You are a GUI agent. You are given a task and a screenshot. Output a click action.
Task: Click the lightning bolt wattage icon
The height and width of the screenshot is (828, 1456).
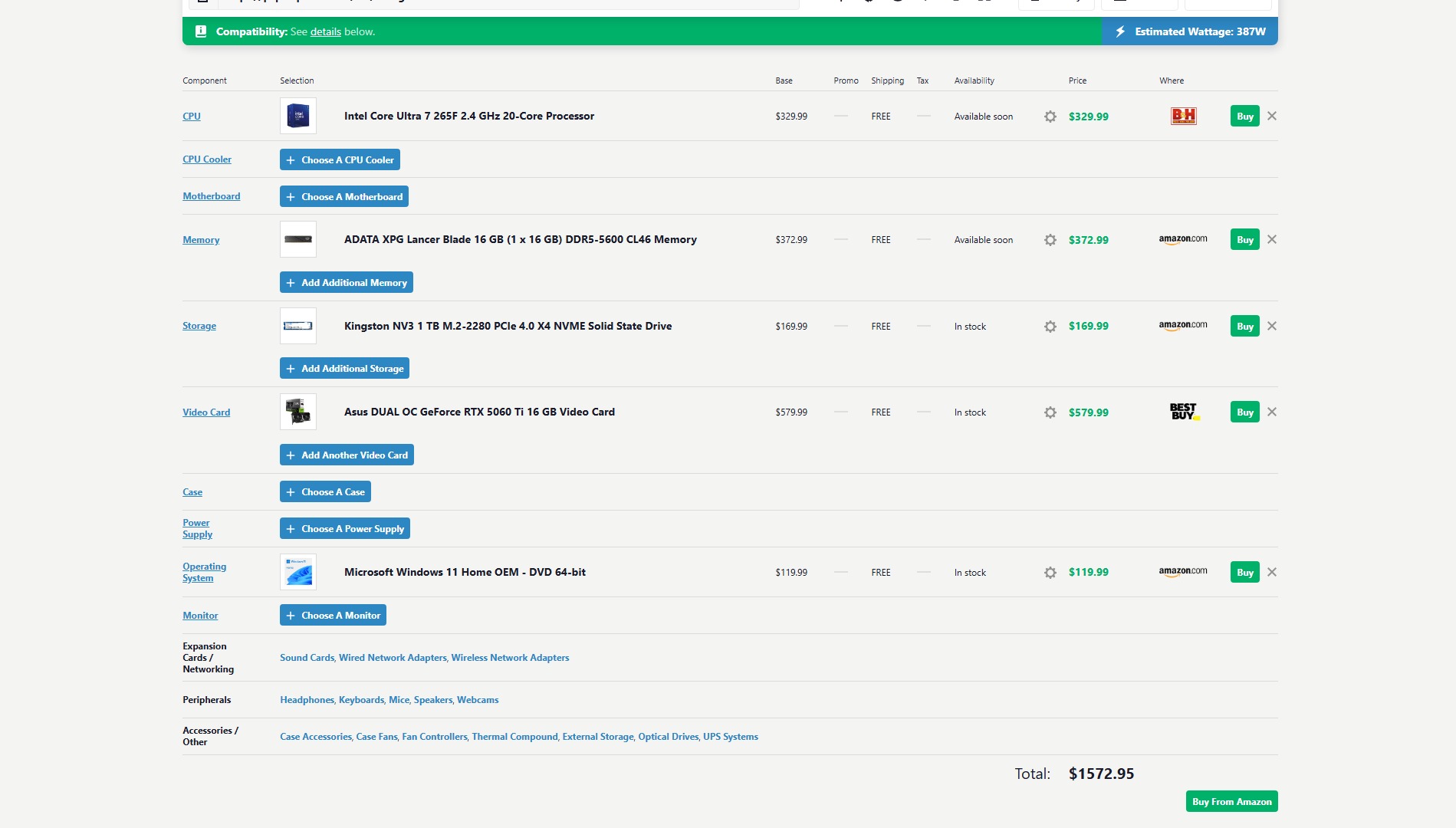1120,31
